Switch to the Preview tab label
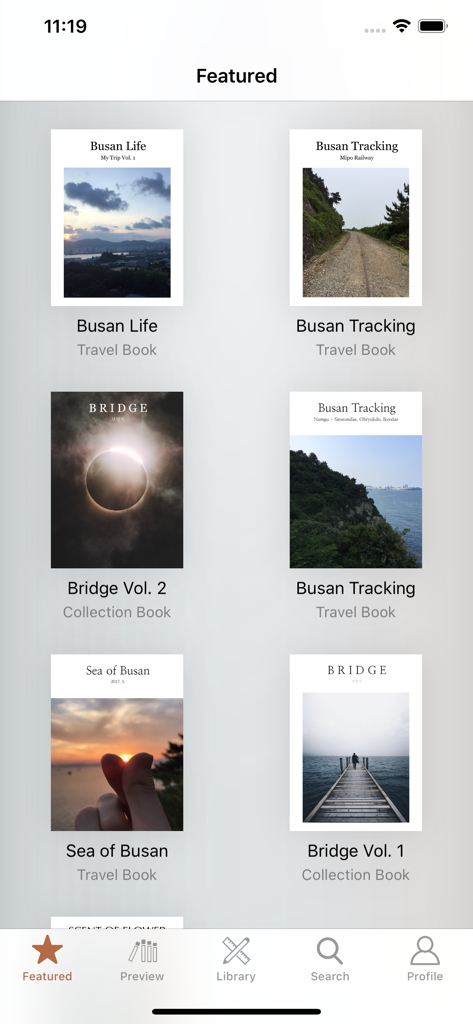 pyautogui.click(x=142, y=976)
